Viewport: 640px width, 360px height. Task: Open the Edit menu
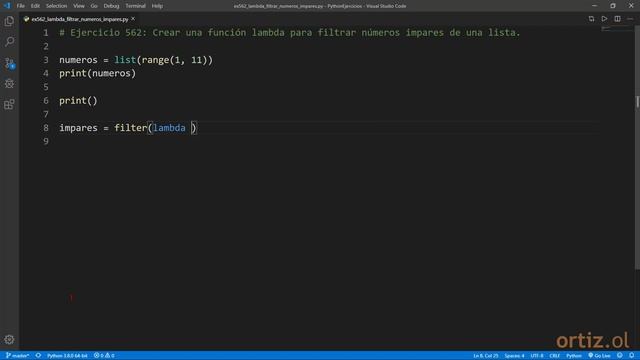(x=35, y=6)
